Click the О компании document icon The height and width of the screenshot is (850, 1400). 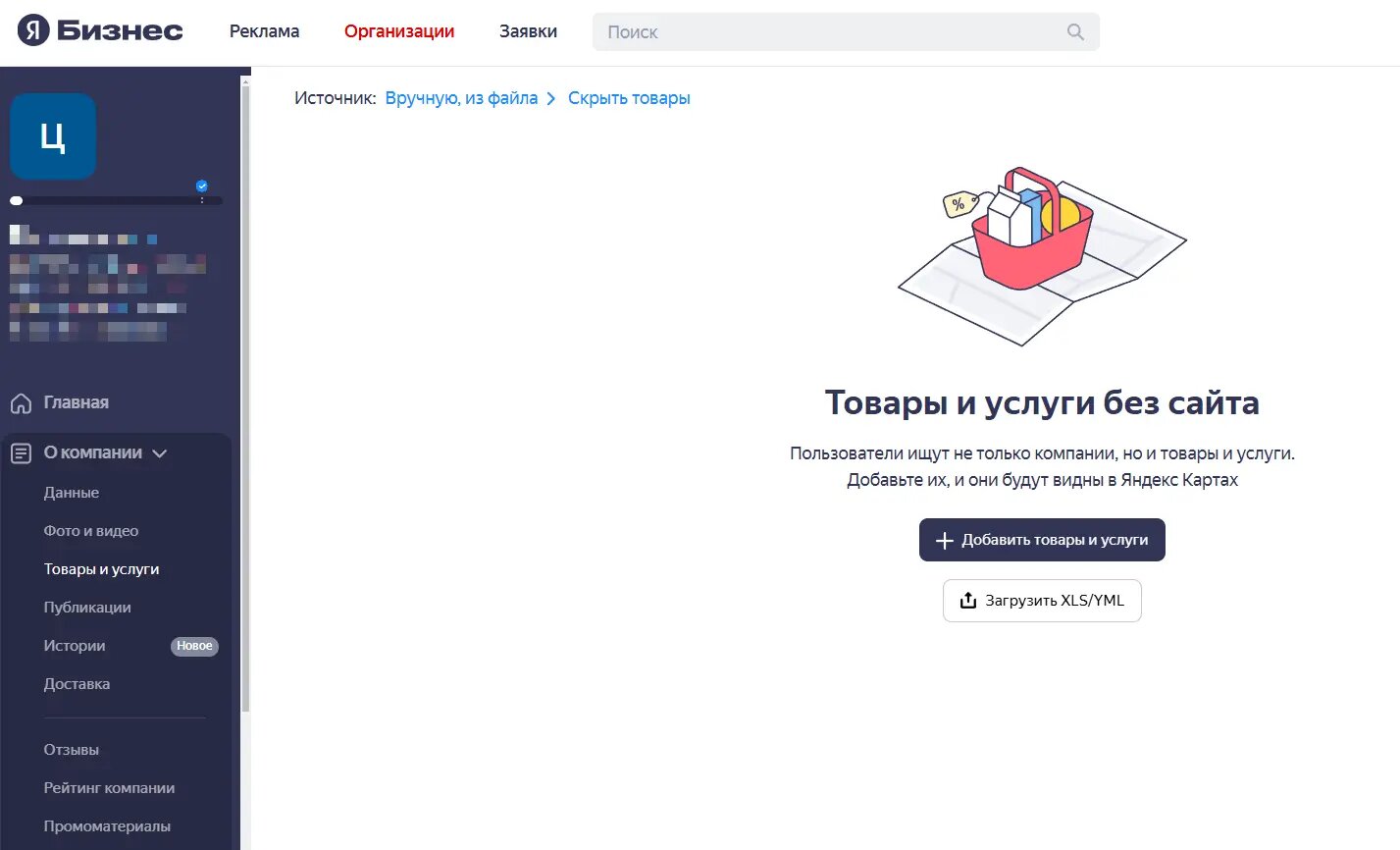21,453
